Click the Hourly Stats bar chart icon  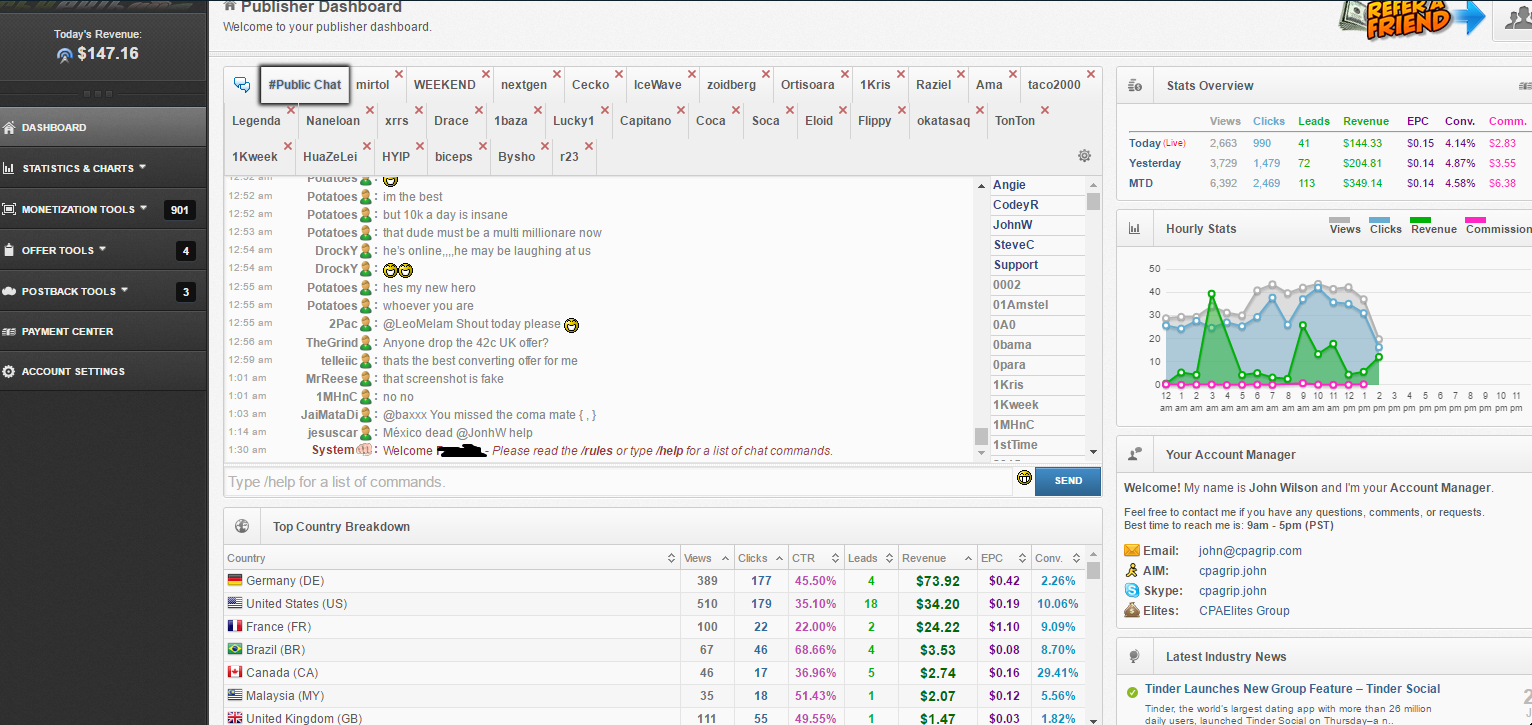(1135, 228)
